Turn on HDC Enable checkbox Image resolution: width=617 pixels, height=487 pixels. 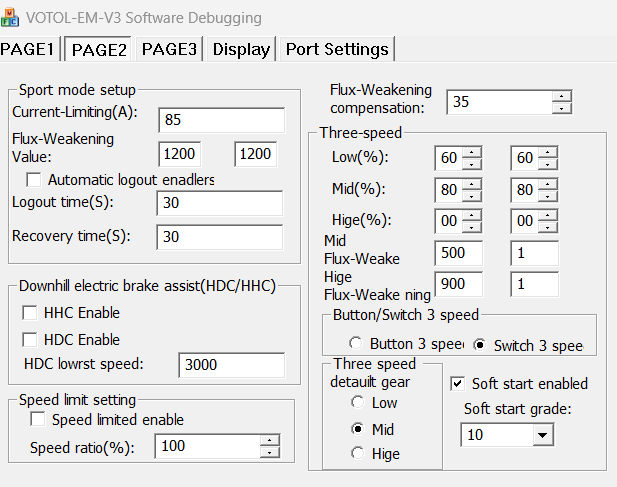pyautogui.click(x=30, y=340)
